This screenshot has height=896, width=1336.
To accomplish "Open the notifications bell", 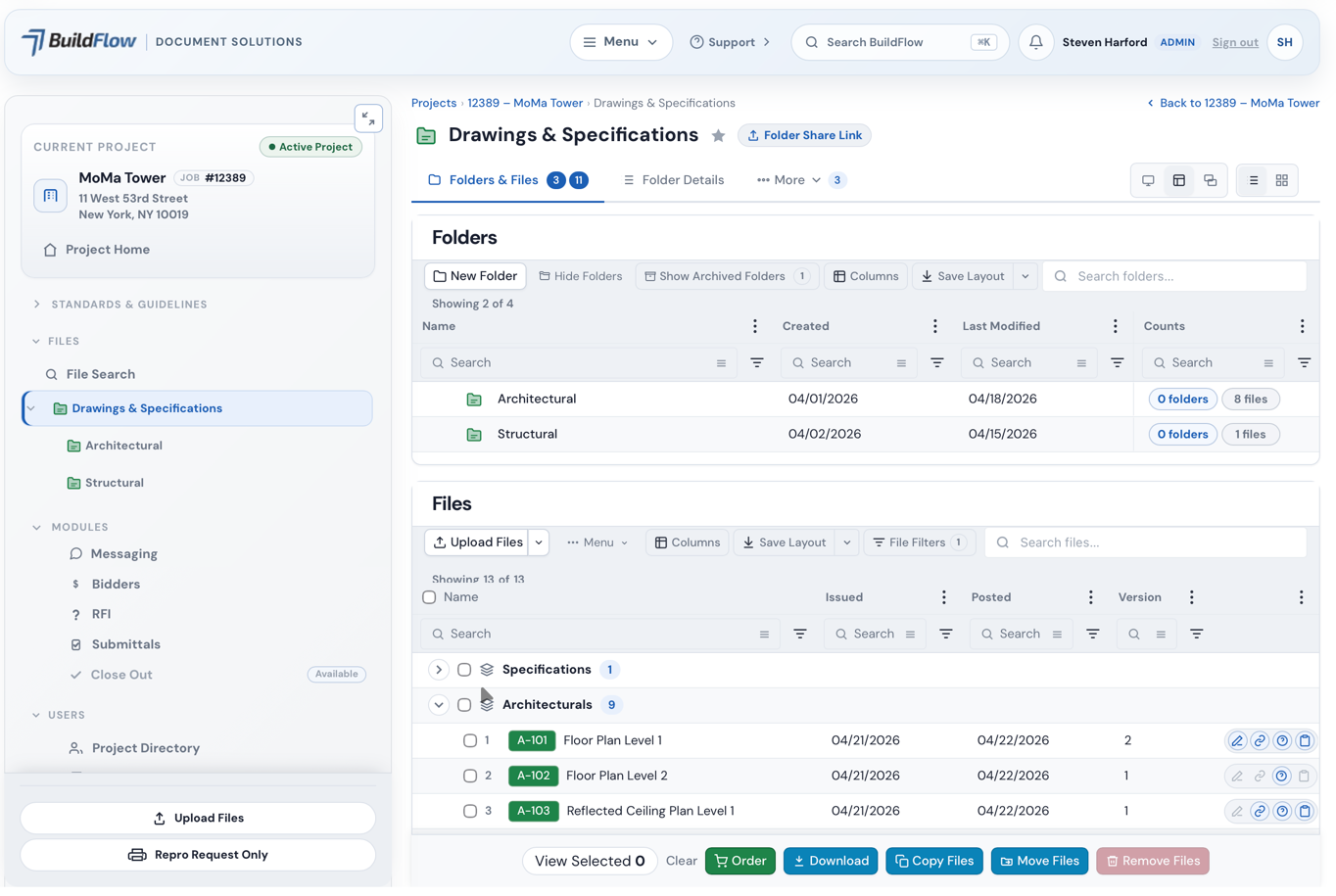I will [1036, 42].
